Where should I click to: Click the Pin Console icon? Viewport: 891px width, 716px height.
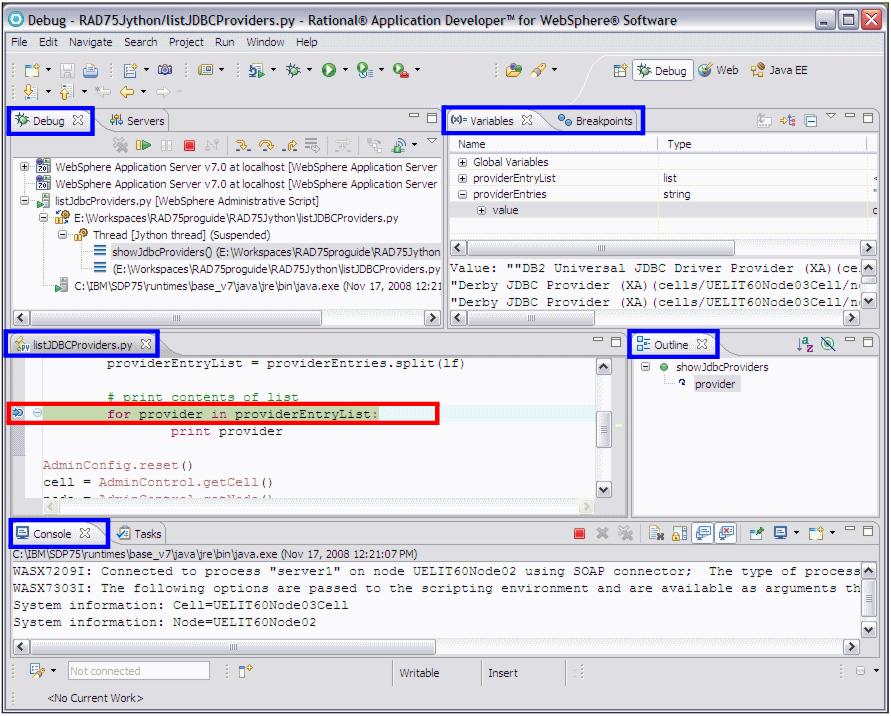756,533
